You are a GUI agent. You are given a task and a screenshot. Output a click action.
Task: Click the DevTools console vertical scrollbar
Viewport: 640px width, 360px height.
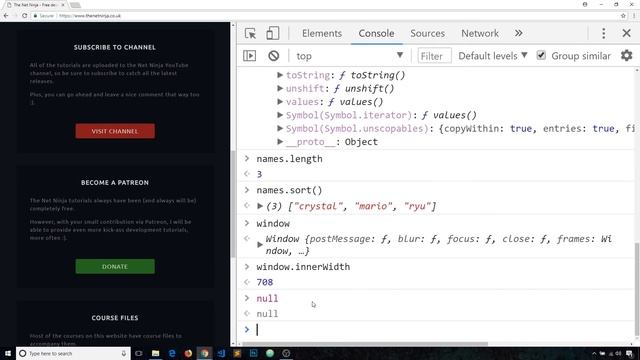pos(637,289)
